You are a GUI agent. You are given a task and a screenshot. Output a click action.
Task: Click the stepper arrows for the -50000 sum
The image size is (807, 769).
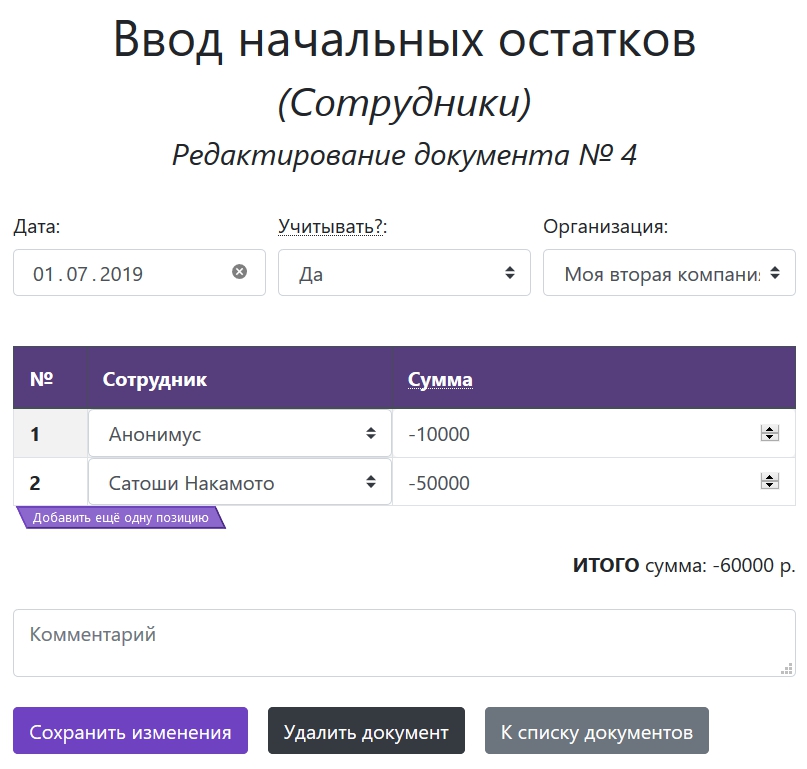[x=769, y=482]
